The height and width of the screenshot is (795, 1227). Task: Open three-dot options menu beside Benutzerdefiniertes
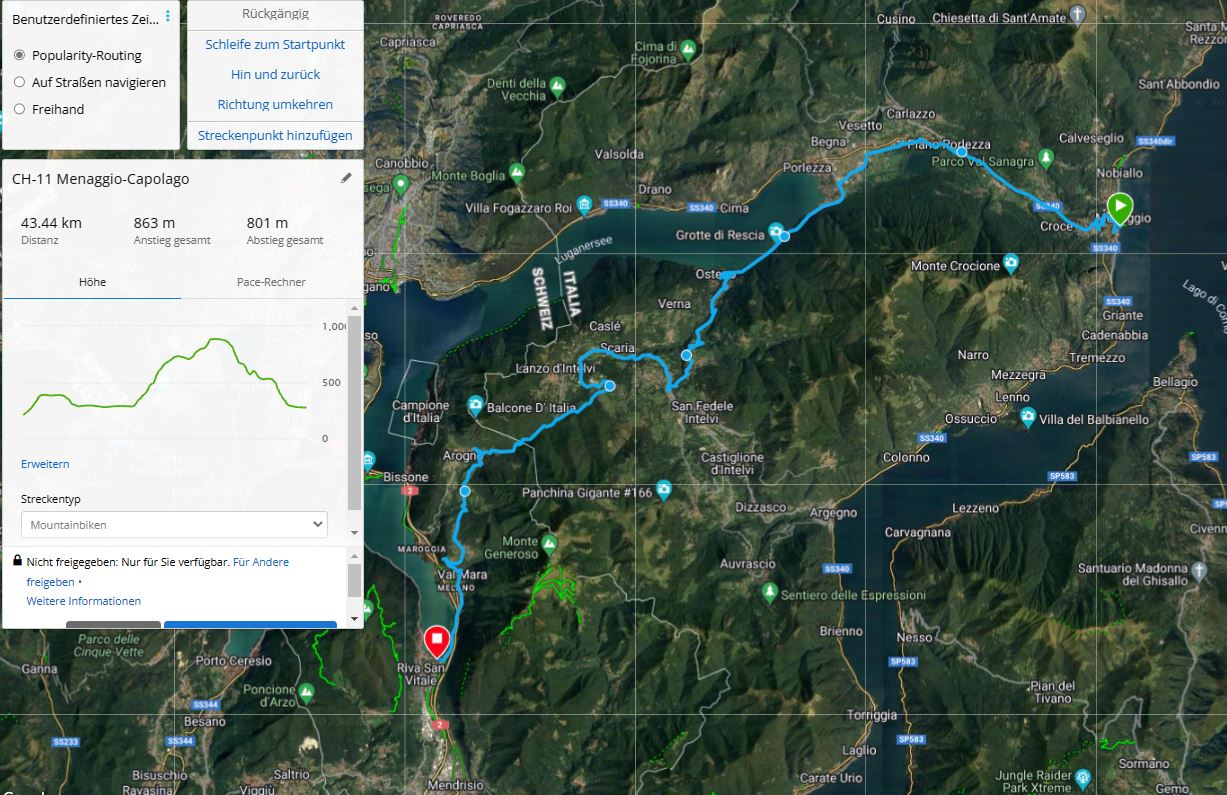tap(167, 16)
